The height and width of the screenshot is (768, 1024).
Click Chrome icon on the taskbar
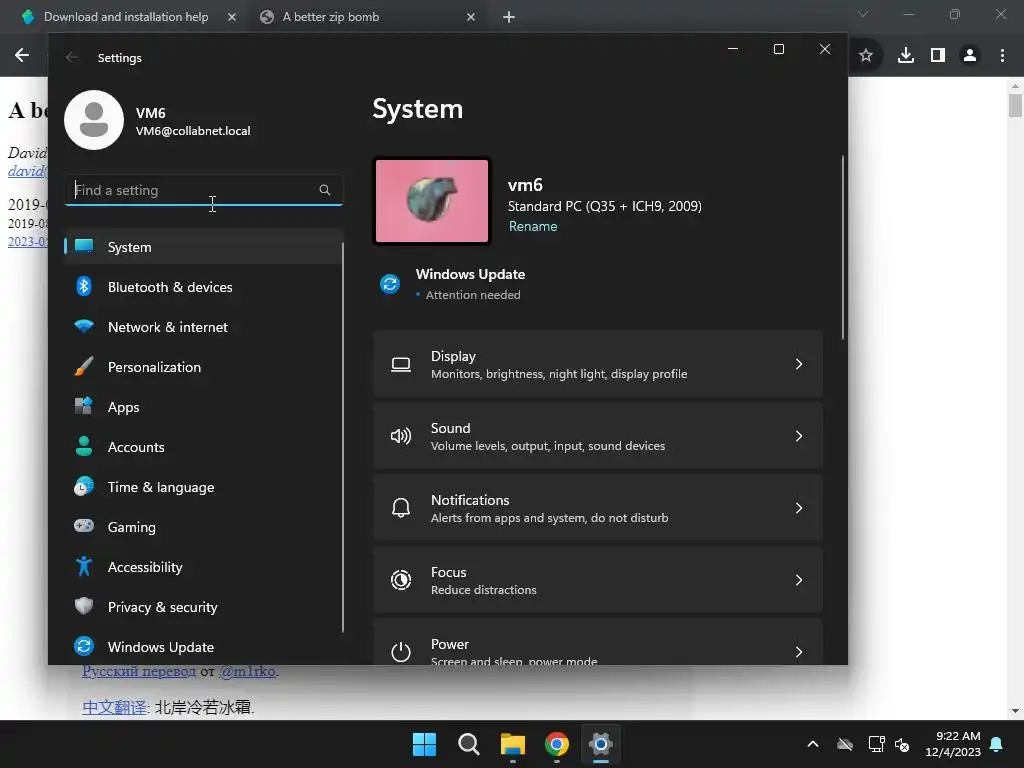557,744
